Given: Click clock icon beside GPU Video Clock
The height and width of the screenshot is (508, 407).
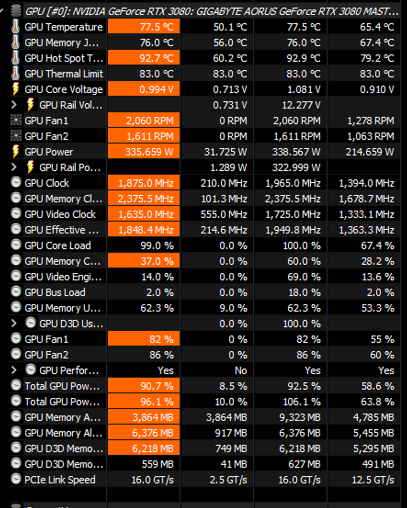Looking at the screenshot, I should coord(16,214).
